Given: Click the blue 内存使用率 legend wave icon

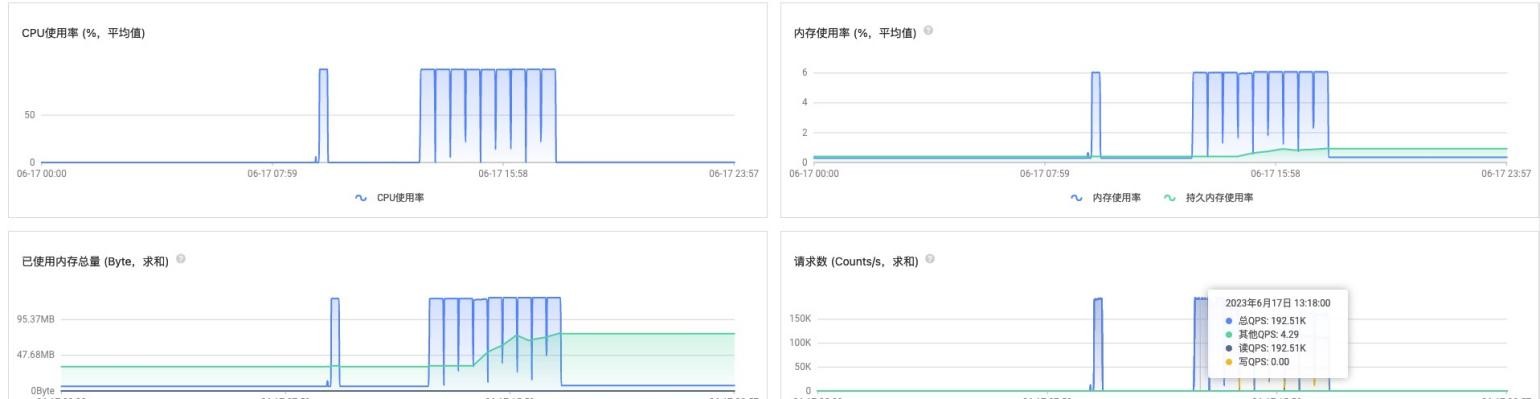Looking at the screenshot, I should coord(1077,198).
